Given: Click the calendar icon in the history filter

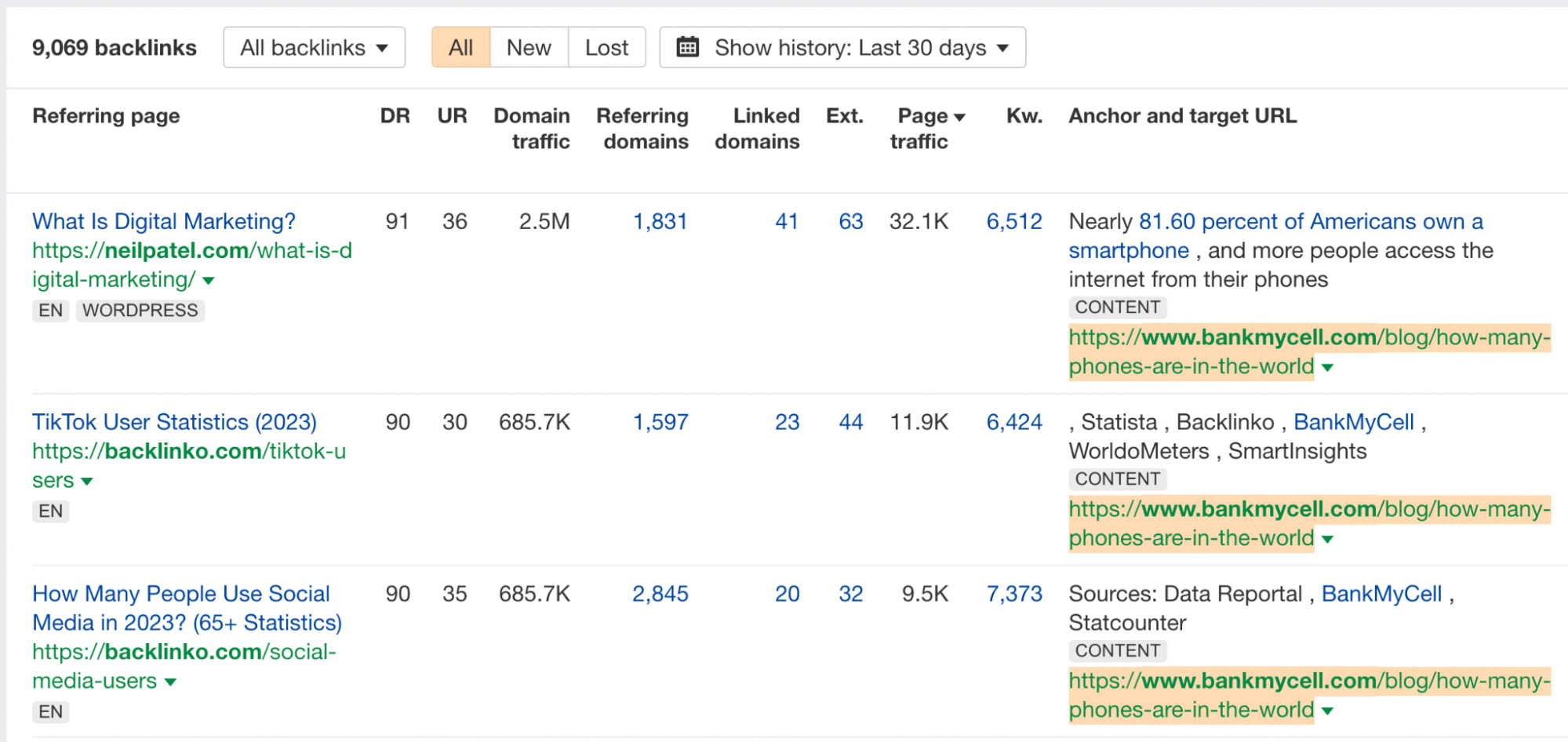Looking at the screenshot, I should coord(688,47).
